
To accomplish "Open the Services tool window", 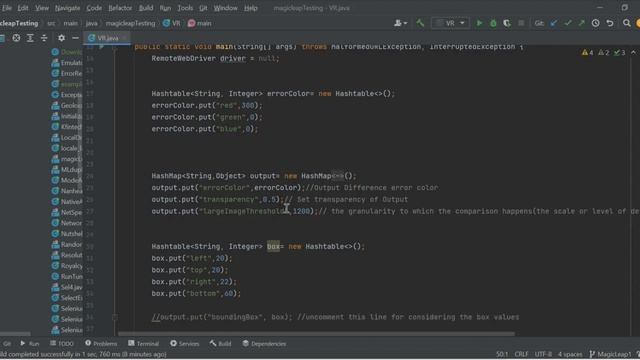I will coord(184,344).
